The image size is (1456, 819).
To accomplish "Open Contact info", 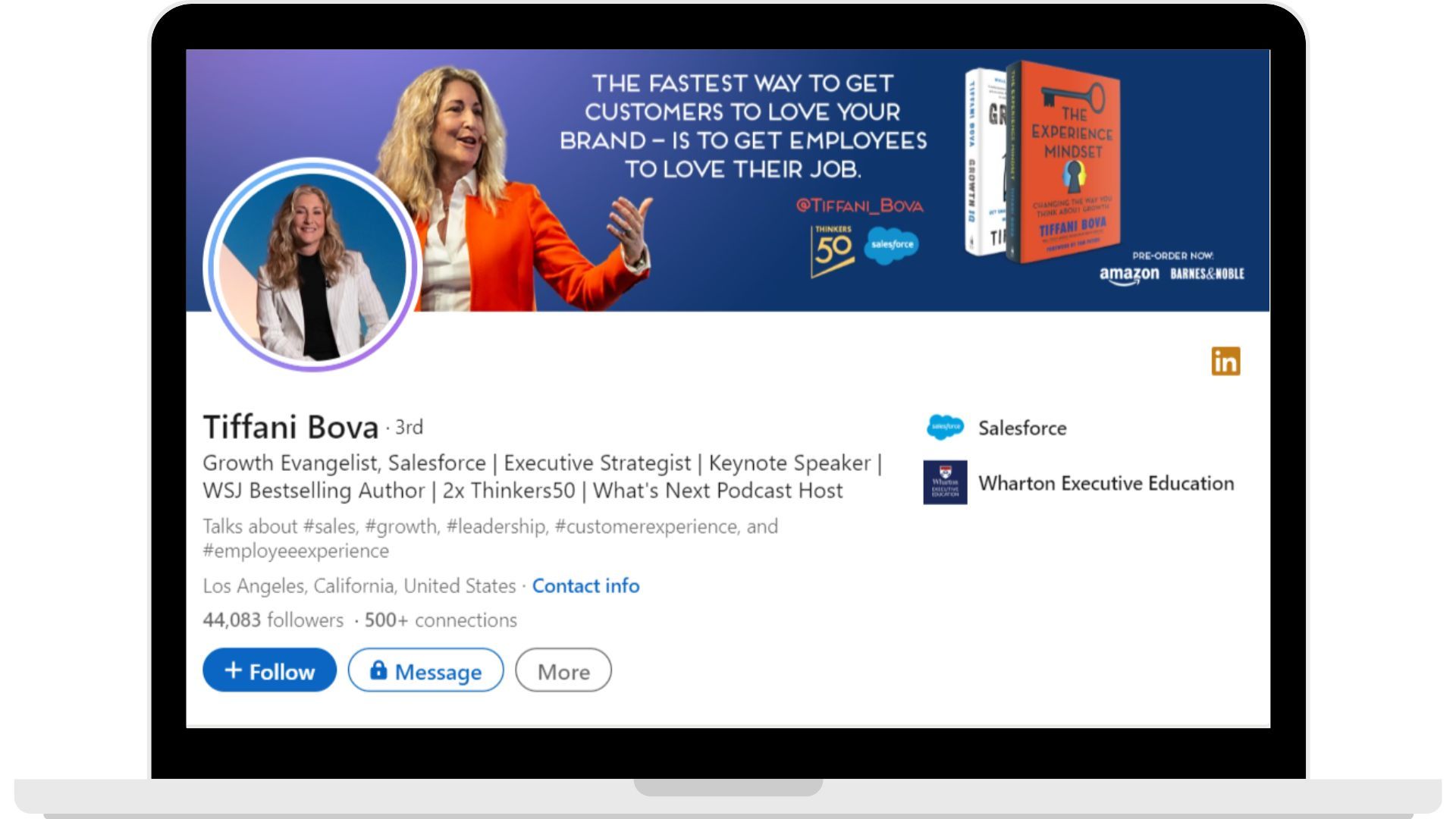I will coord(586,585).
